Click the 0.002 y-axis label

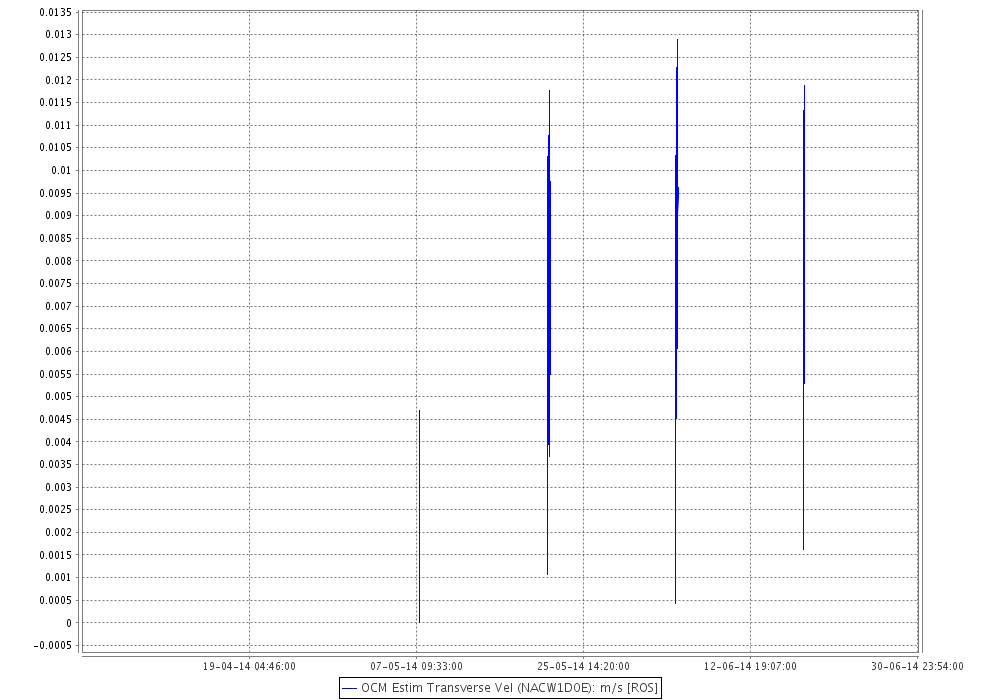58,532
